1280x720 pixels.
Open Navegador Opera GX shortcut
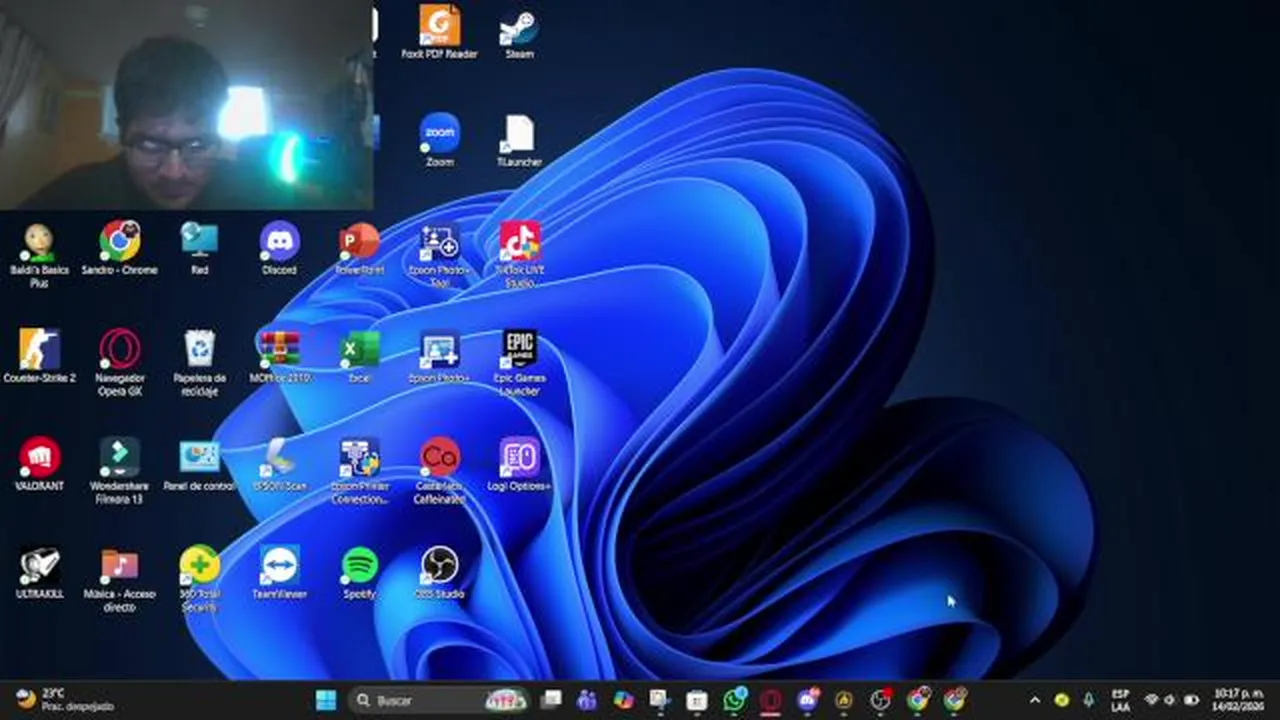pyautogui.click(x=119, y=362)
